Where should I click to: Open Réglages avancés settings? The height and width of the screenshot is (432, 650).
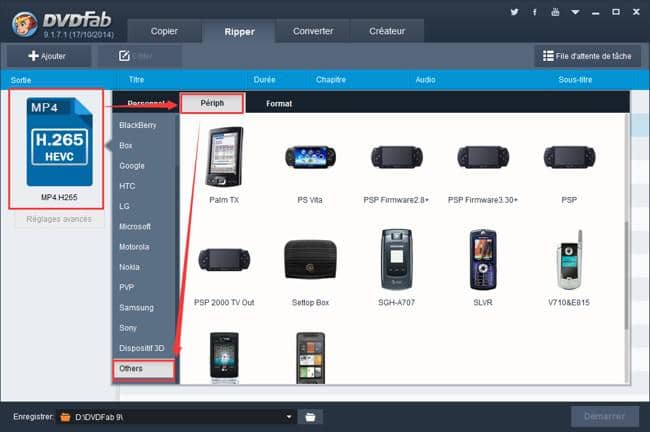(59, 219)
